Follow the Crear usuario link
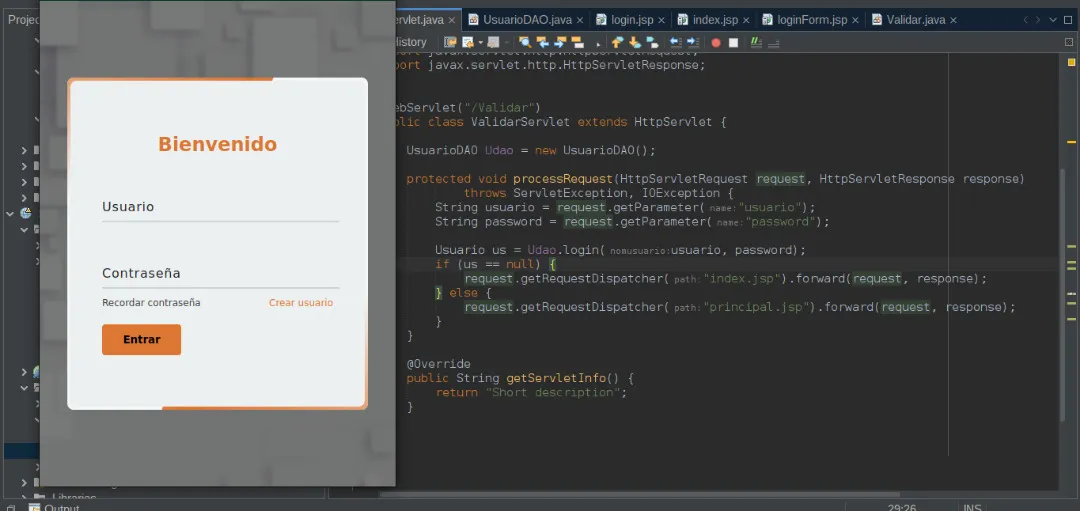Screen dimensions: 1080x511 [x=301, y=302]
